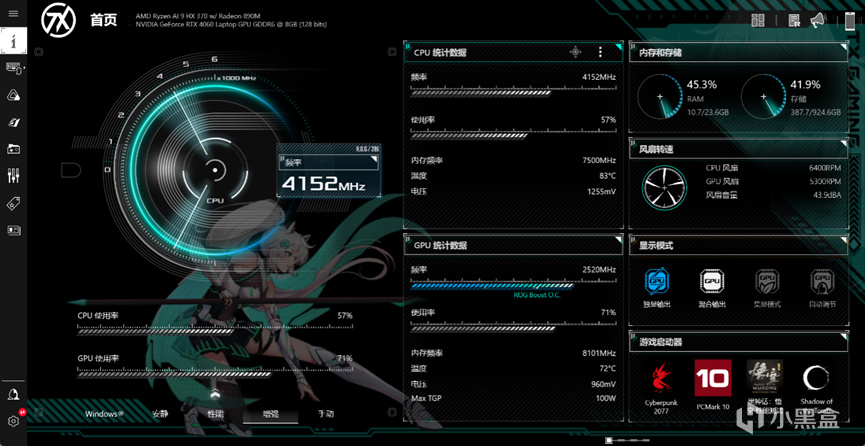Click the 43.9dBA fan noise value

(x=827, y=195)
